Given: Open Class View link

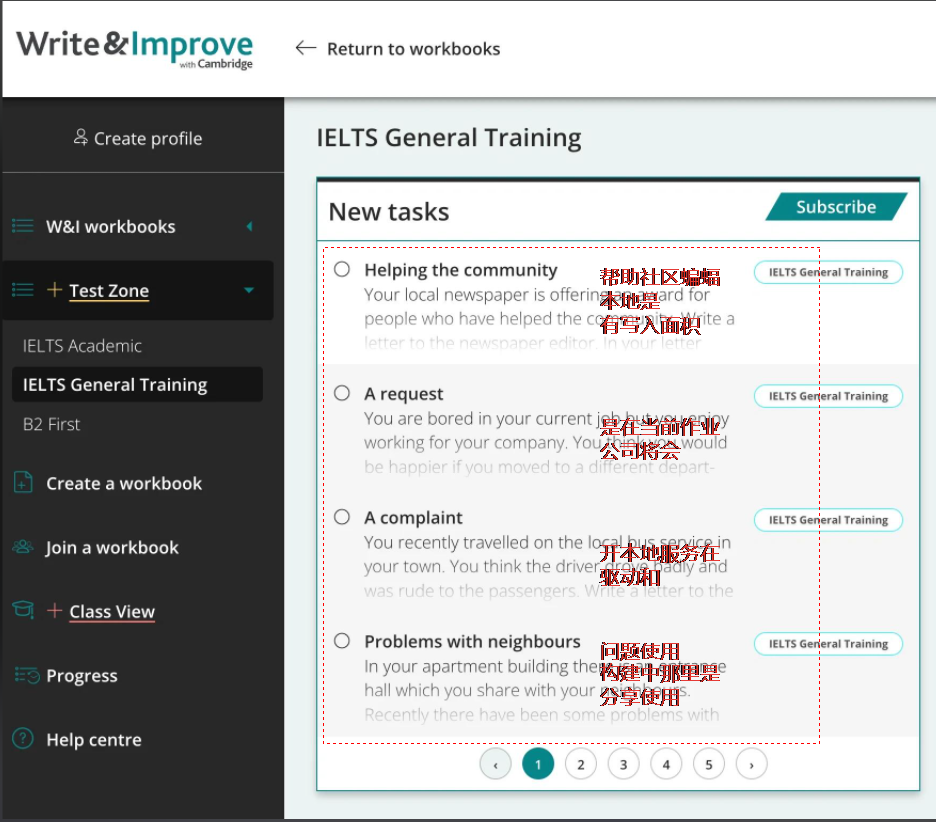Looking at the screenshot, I should click(x=112, y=612).
